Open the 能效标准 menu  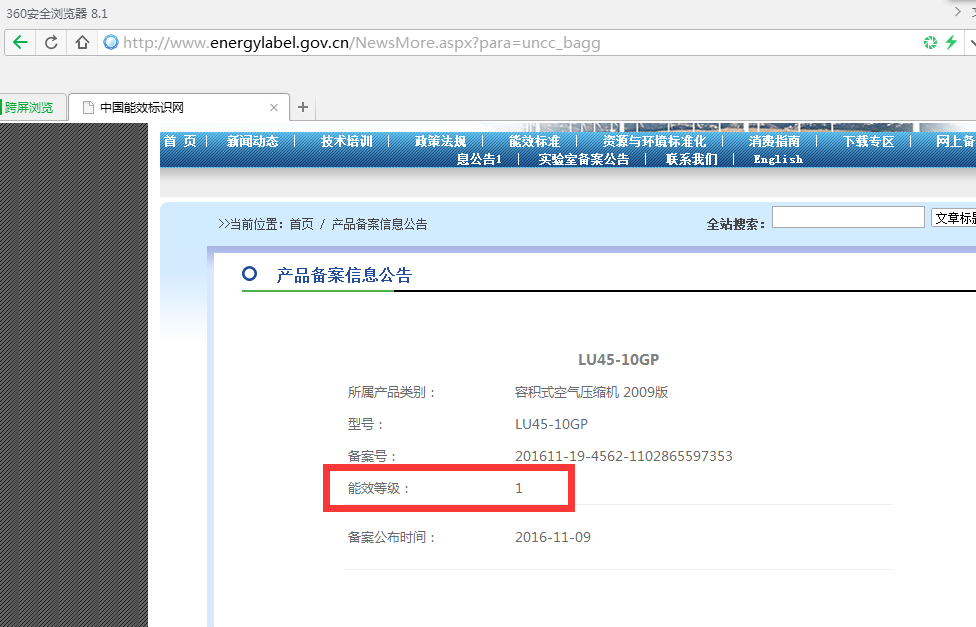(533, 141)
